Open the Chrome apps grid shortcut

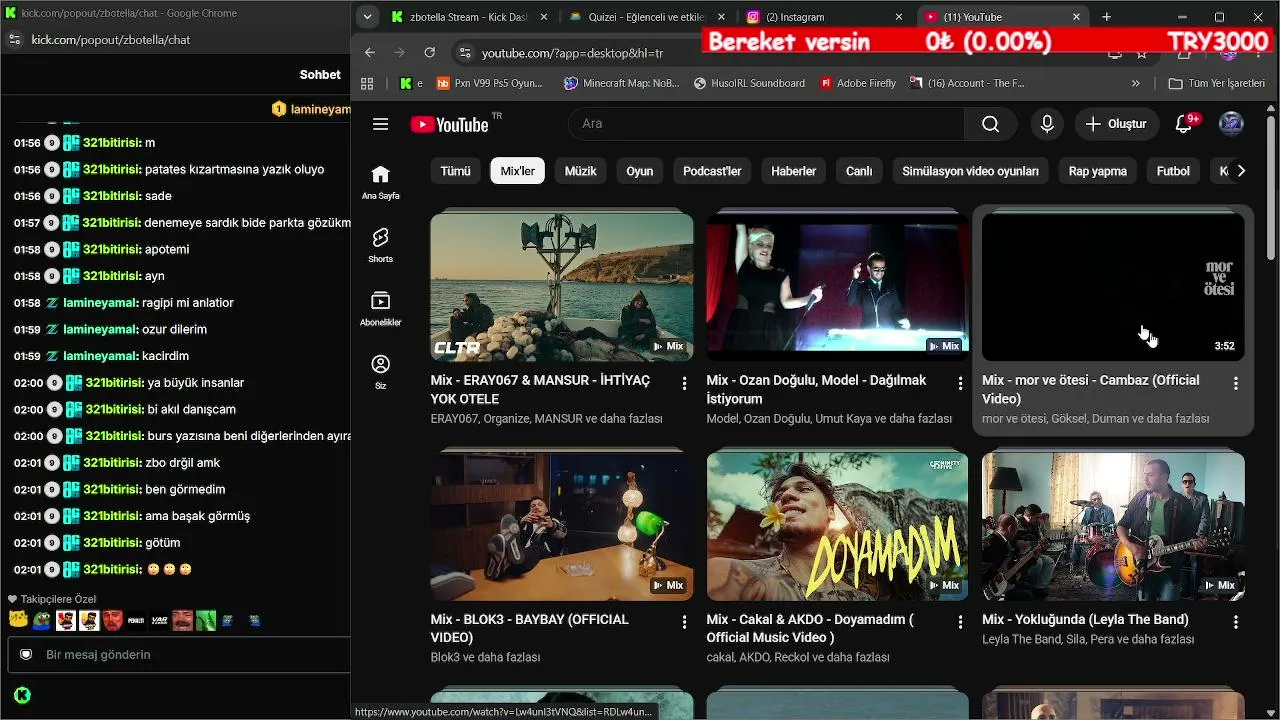(x=367, y=83)
